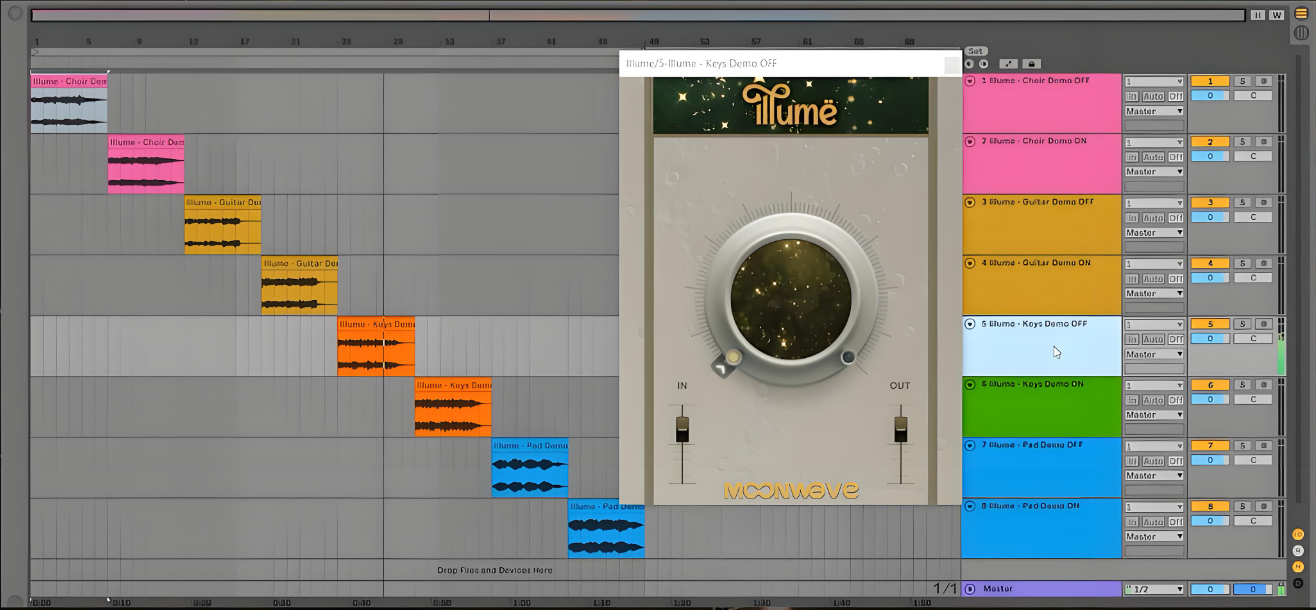Arm track 8 Pad Demo ON for recording

[x=1264, y=507]
